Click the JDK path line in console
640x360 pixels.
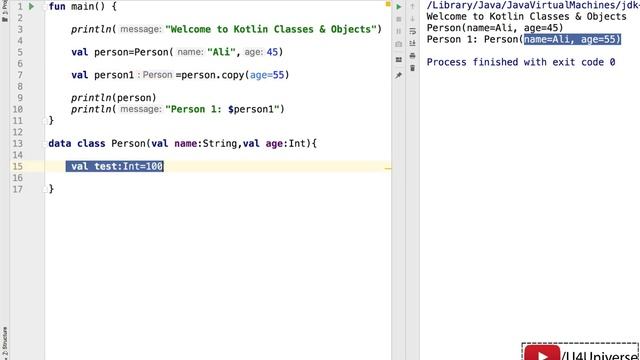coord(533,5)
